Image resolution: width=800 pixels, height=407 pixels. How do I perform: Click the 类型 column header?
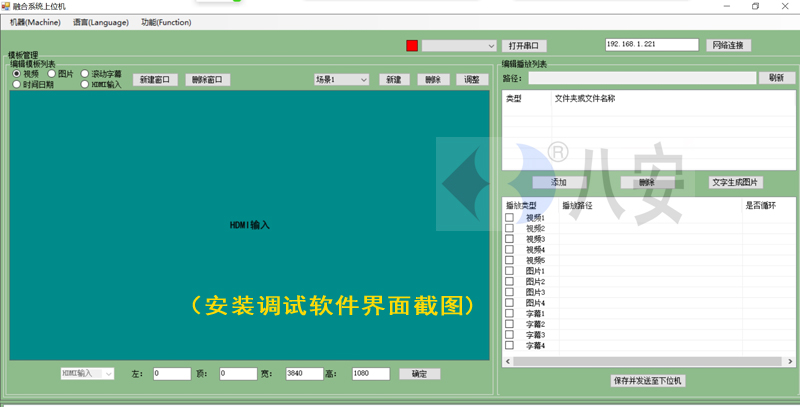(x=514, y=98)
